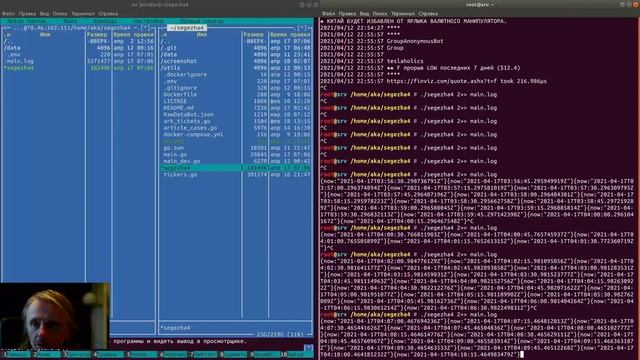
Task: Click highlighted *segezha4 row in right panel
Action: (x=235, y=168)
